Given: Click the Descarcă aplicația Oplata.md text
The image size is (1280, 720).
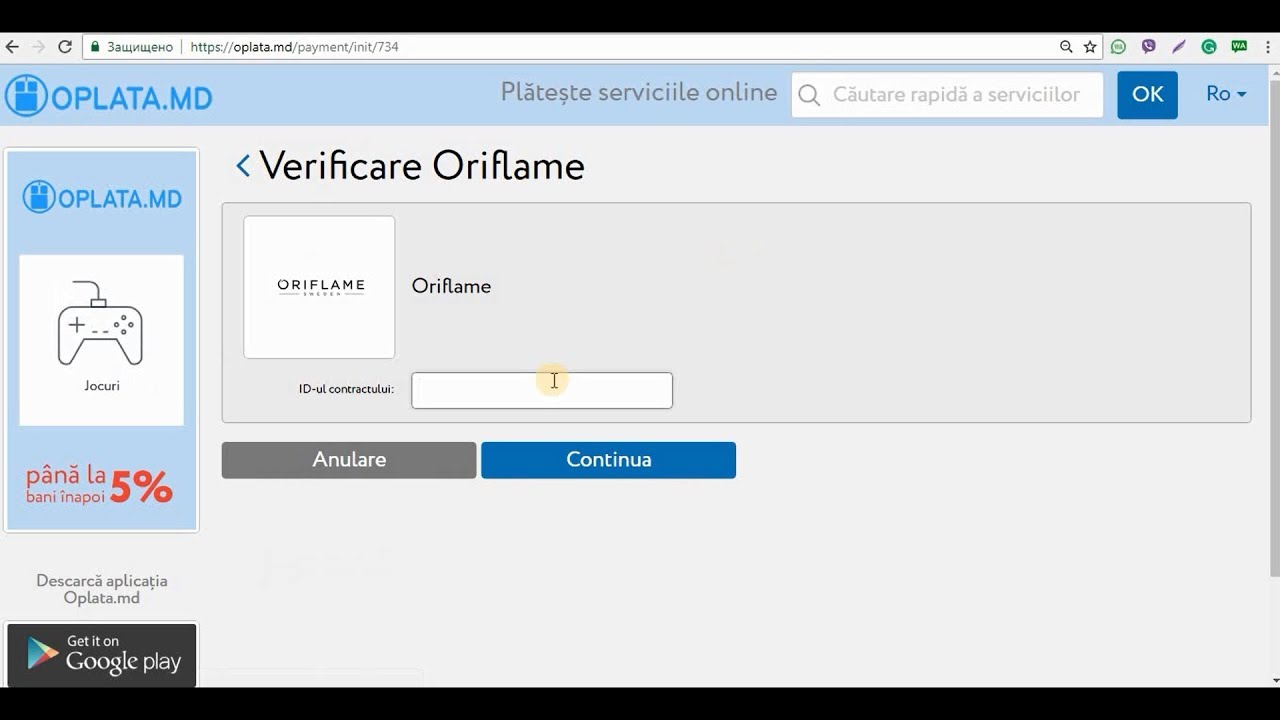Looking at the screenshot, I should coord(102,589).
